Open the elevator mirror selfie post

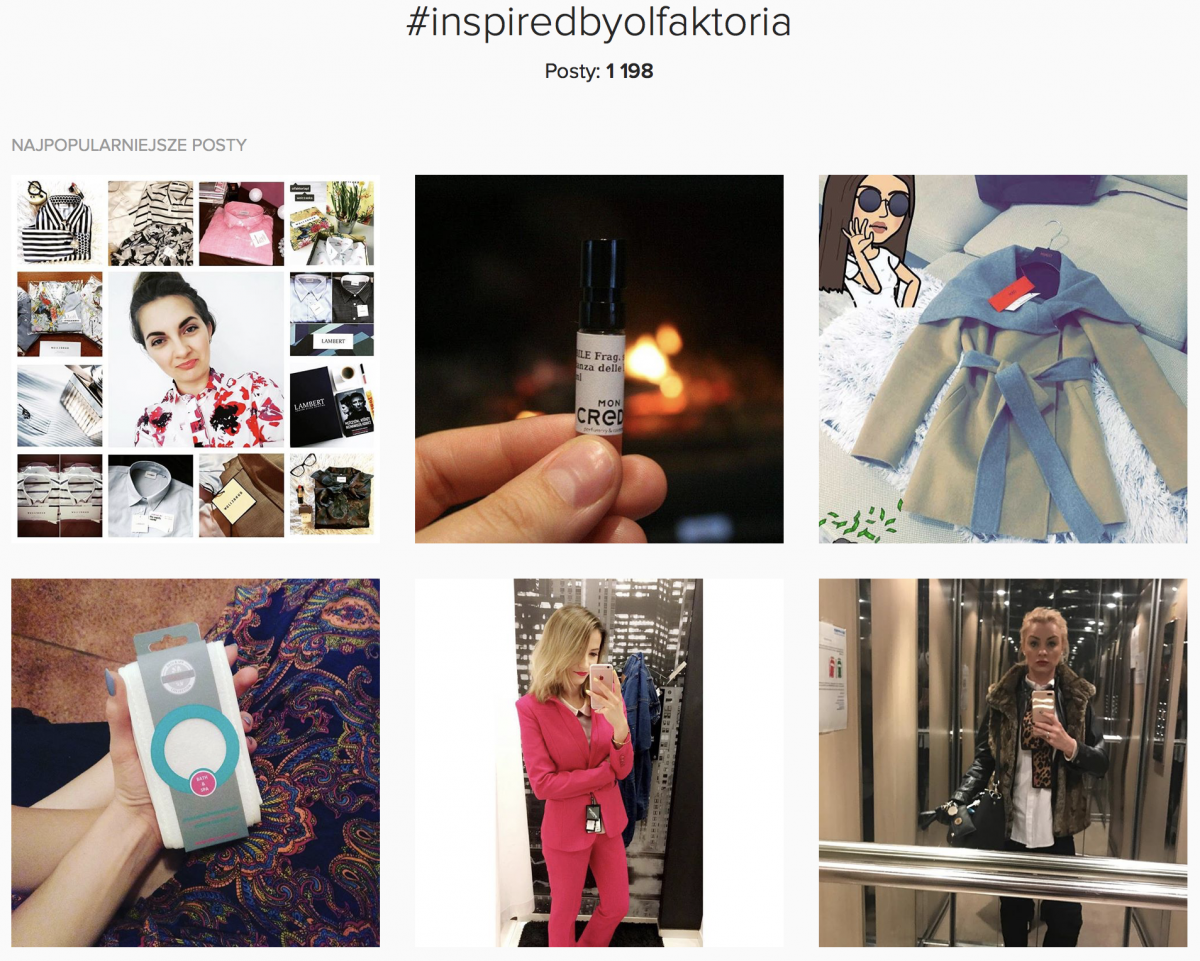(1003, 763)
